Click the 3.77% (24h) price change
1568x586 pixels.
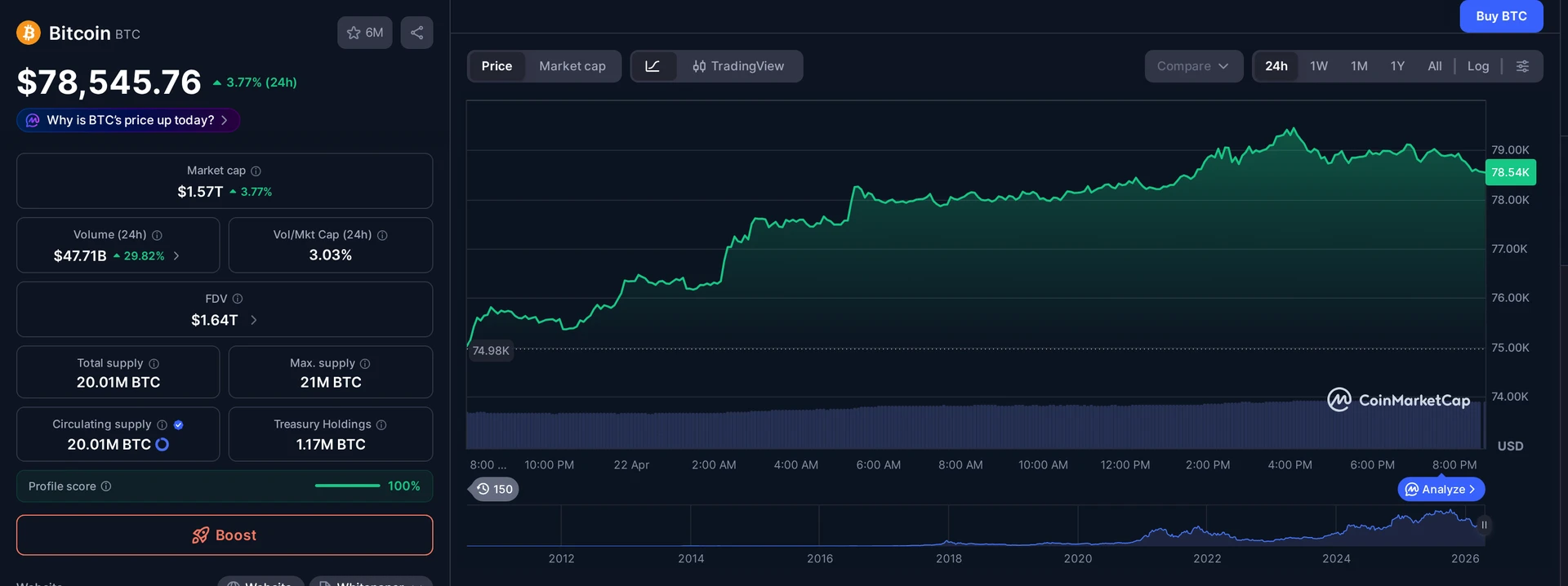255,82
